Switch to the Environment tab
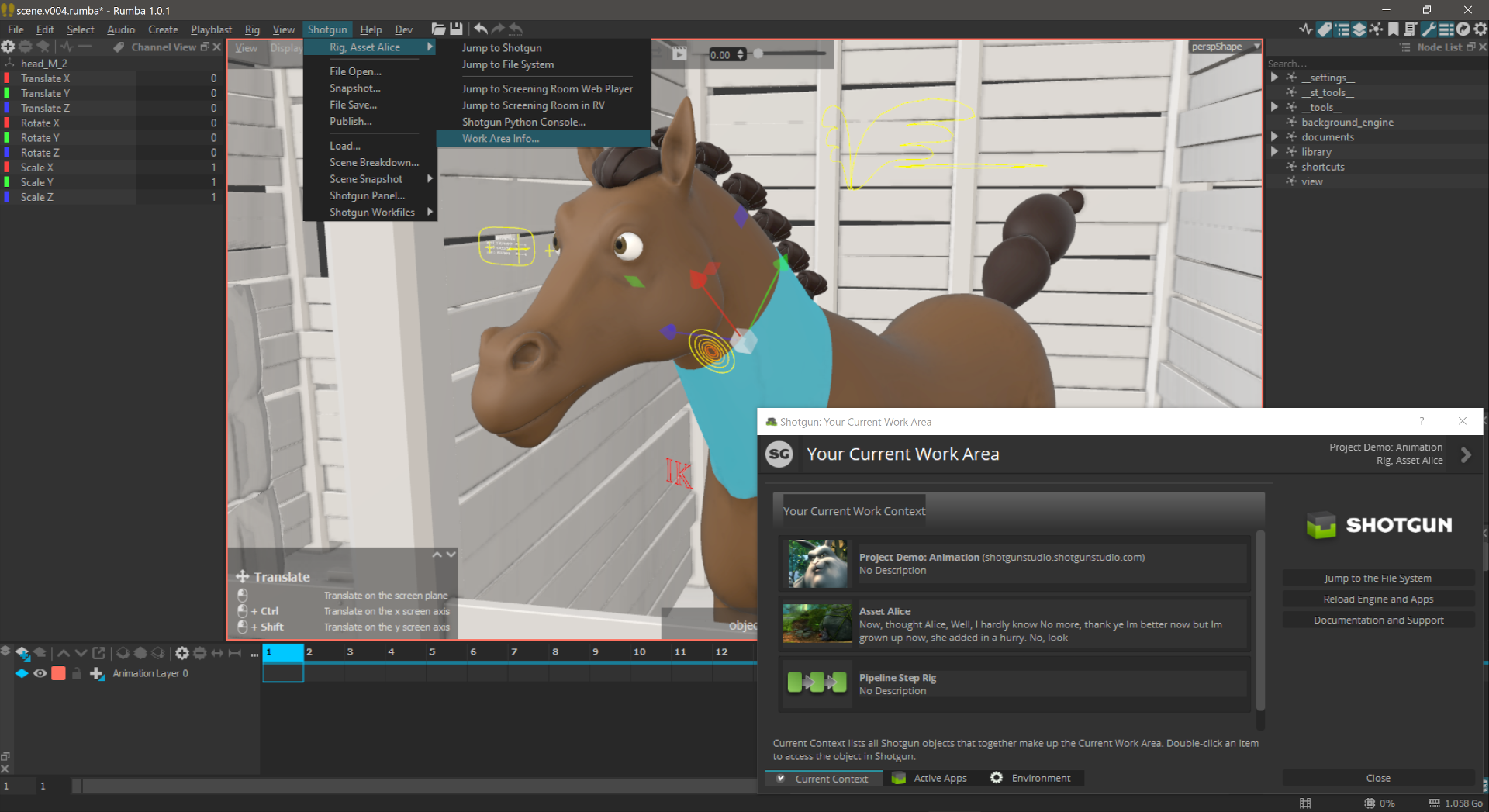The height and width of the screenshot is (812, 1489). click(1031, 778)
